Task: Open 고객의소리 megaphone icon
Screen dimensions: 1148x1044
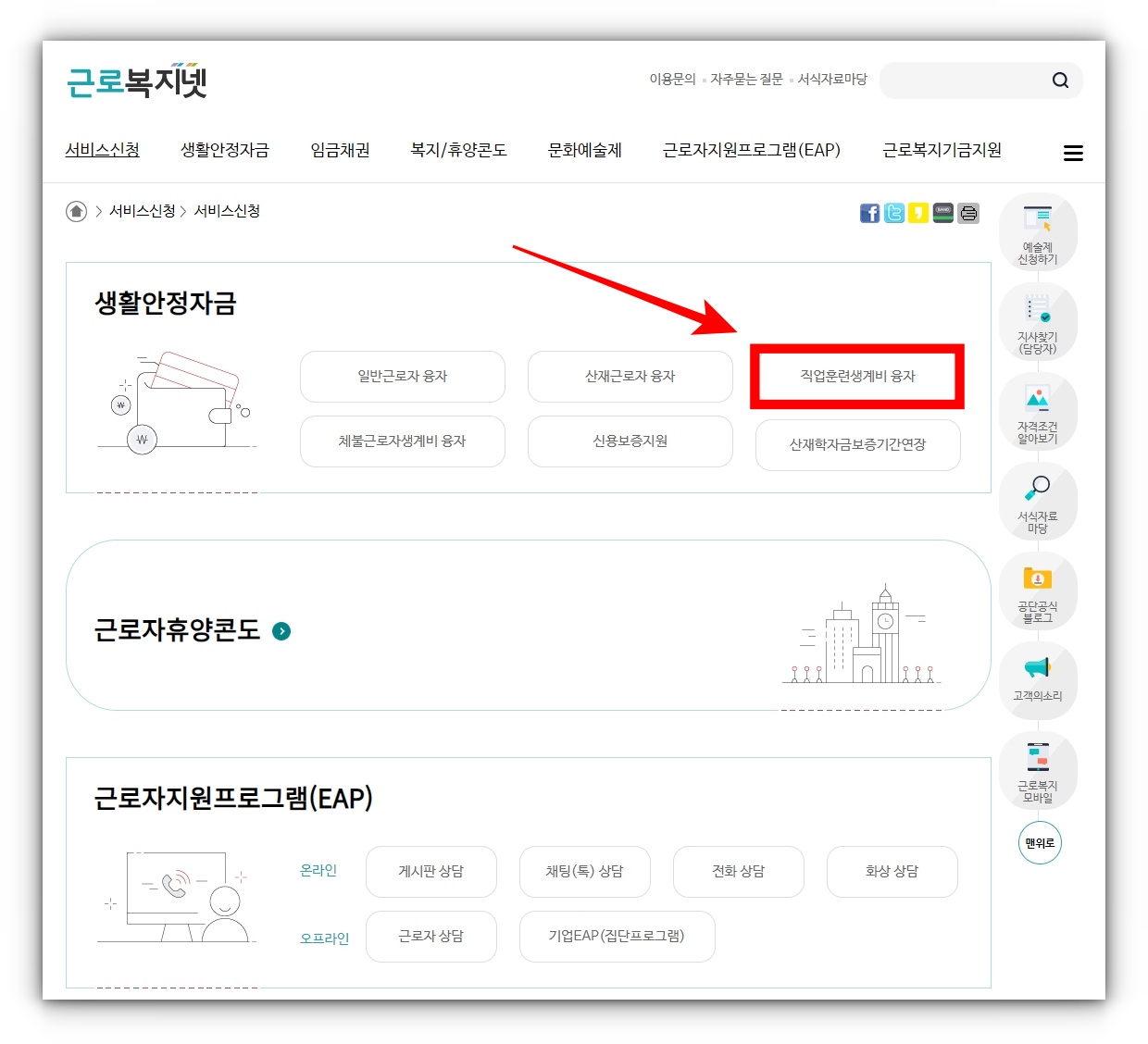Action: click(x=1039, y=680)
